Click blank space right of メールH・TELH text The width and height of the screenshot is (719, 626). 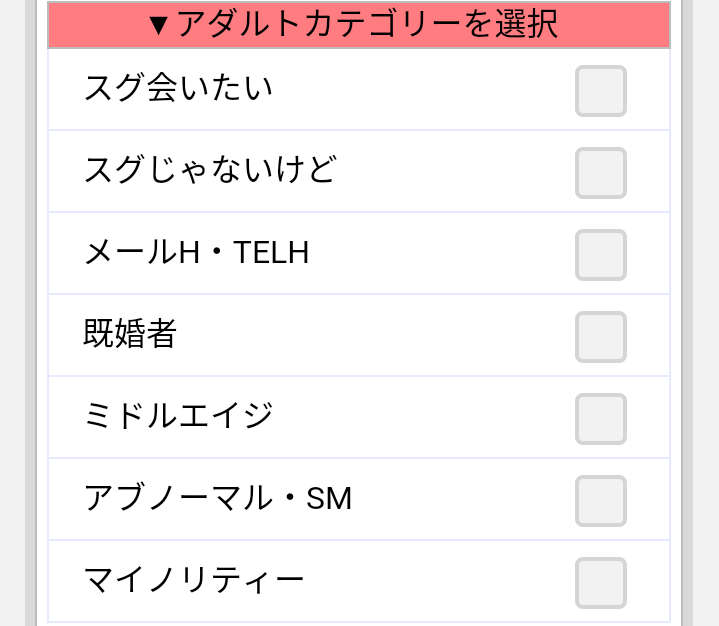click(440, 253)
